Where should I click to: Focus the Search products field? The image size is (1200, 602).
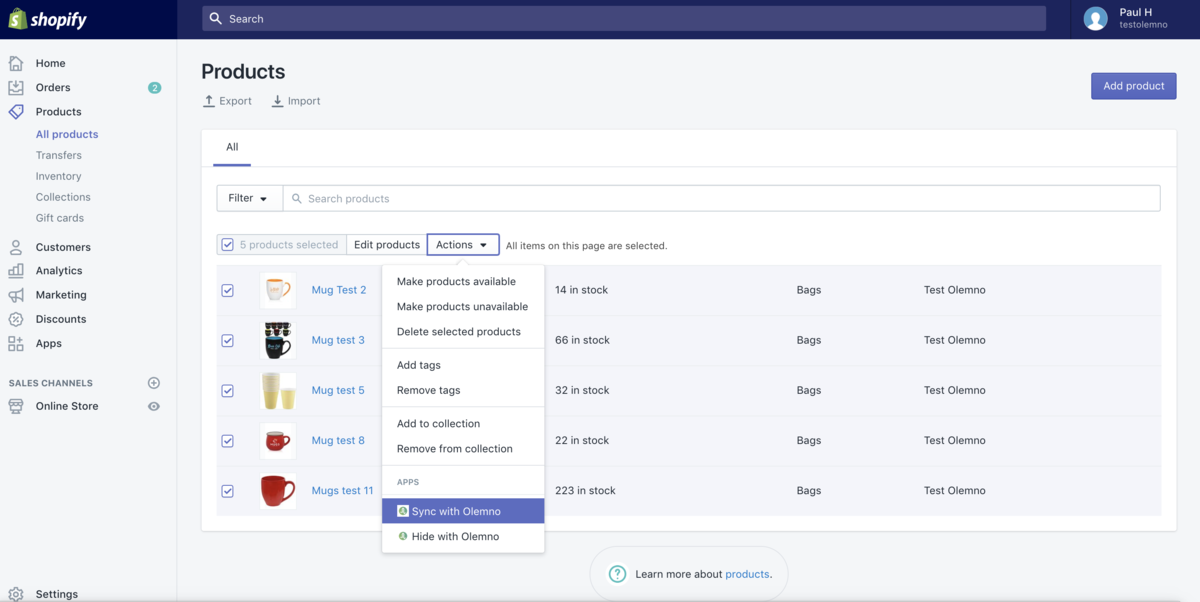(722, 198)
